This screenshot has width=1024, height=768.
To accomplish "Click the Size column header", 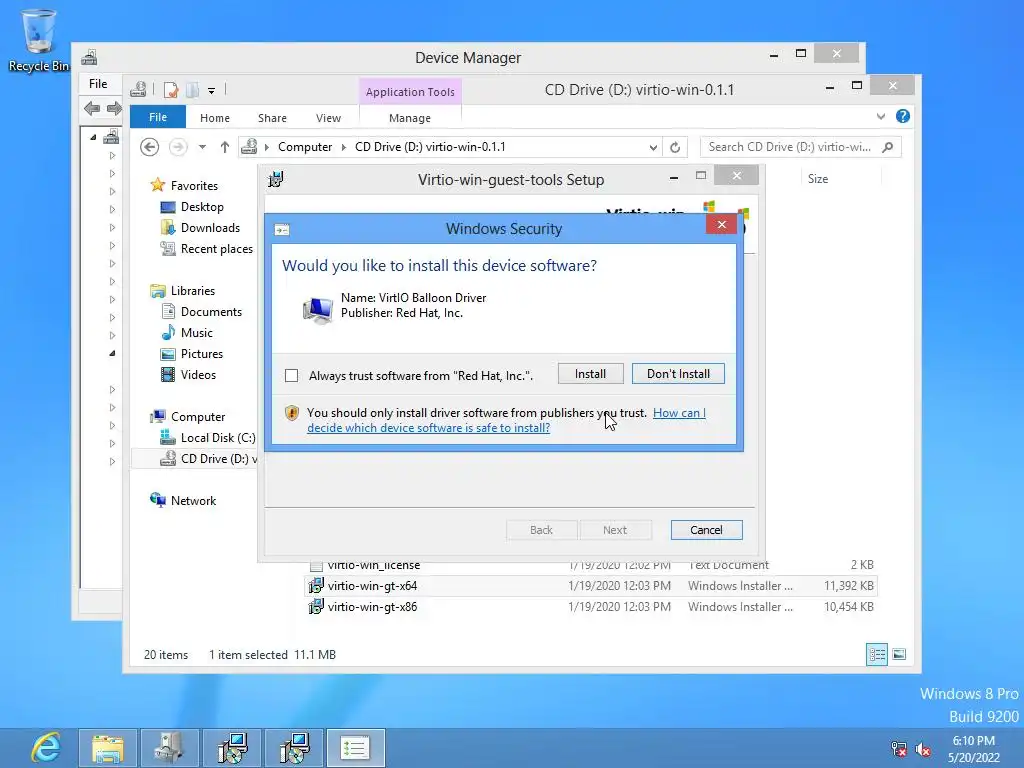I will 841,179.
